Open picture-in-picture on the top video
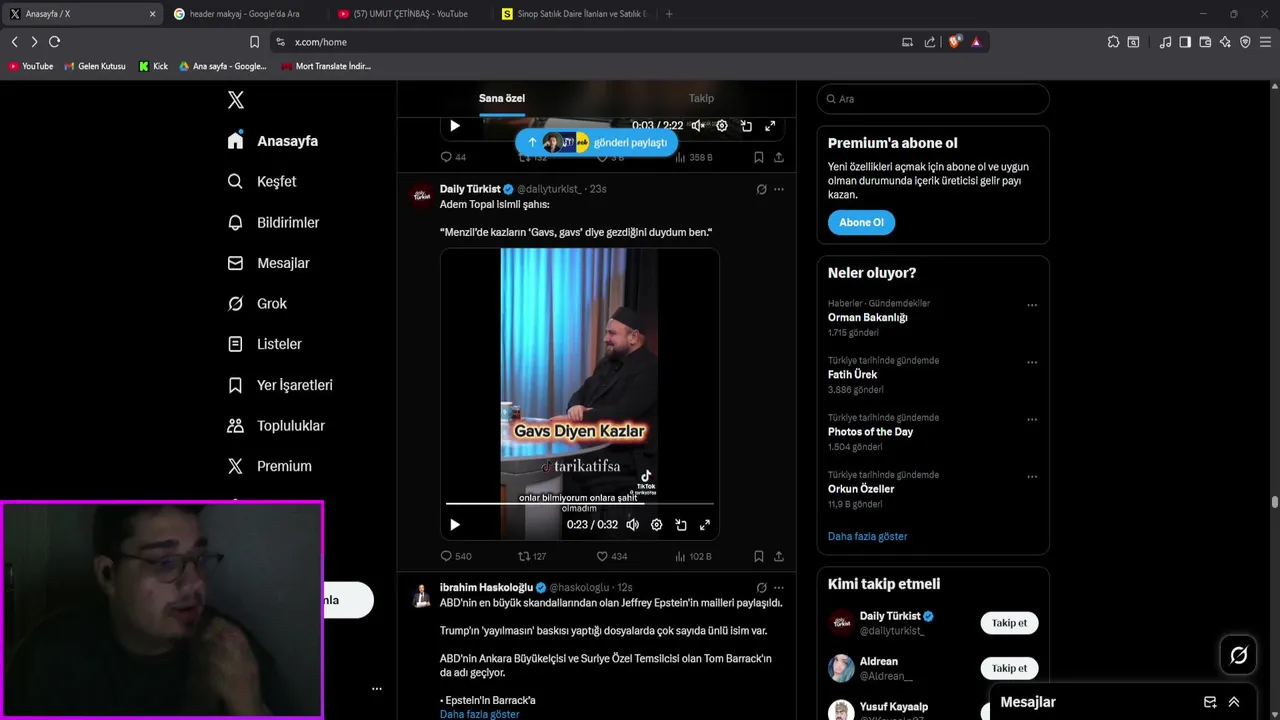The height and width of the screenshot is (720, 1280). [x=746, y=126]
